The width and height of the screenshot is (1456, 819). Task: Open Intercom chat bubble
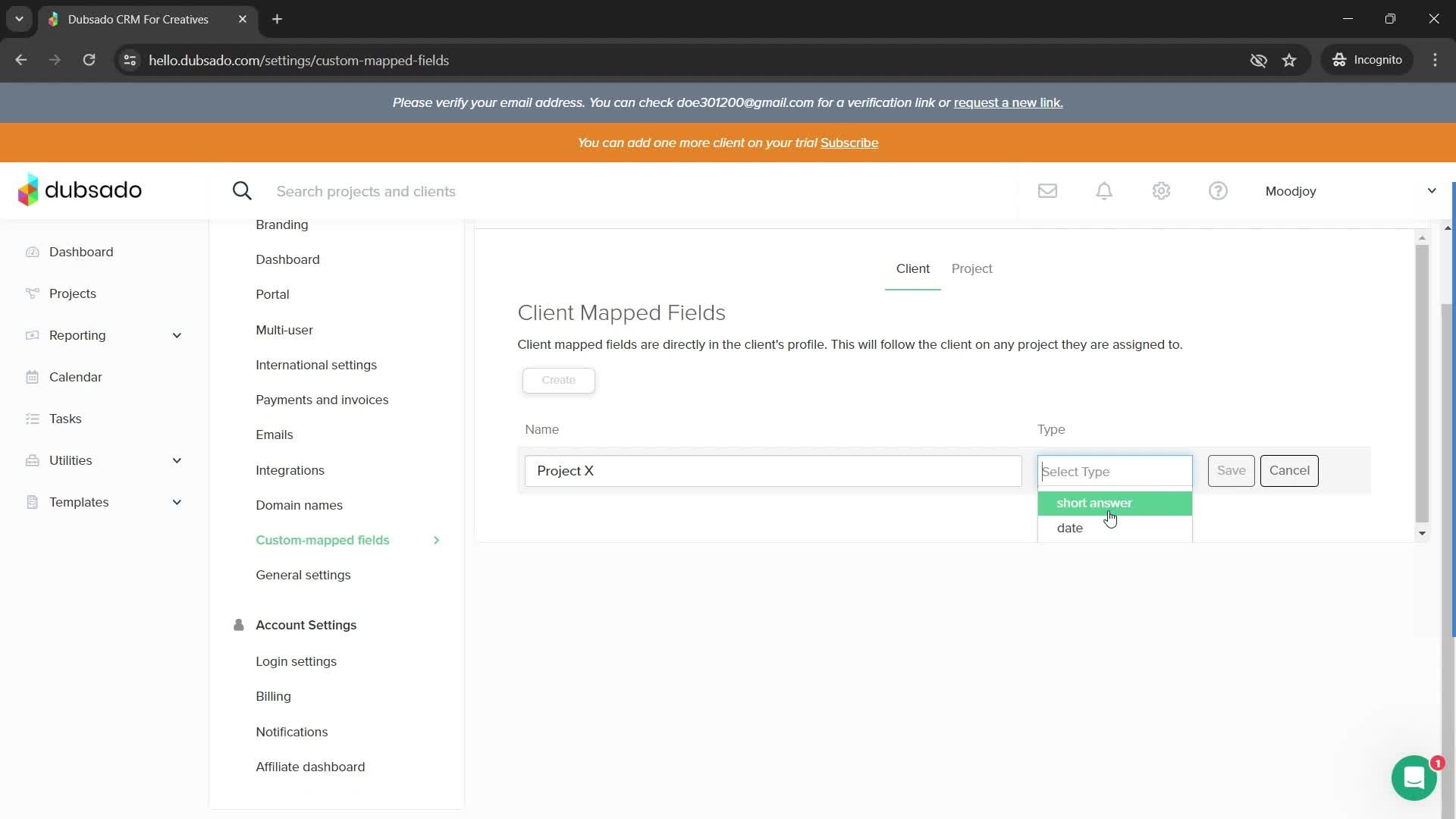pos(1414,778)
